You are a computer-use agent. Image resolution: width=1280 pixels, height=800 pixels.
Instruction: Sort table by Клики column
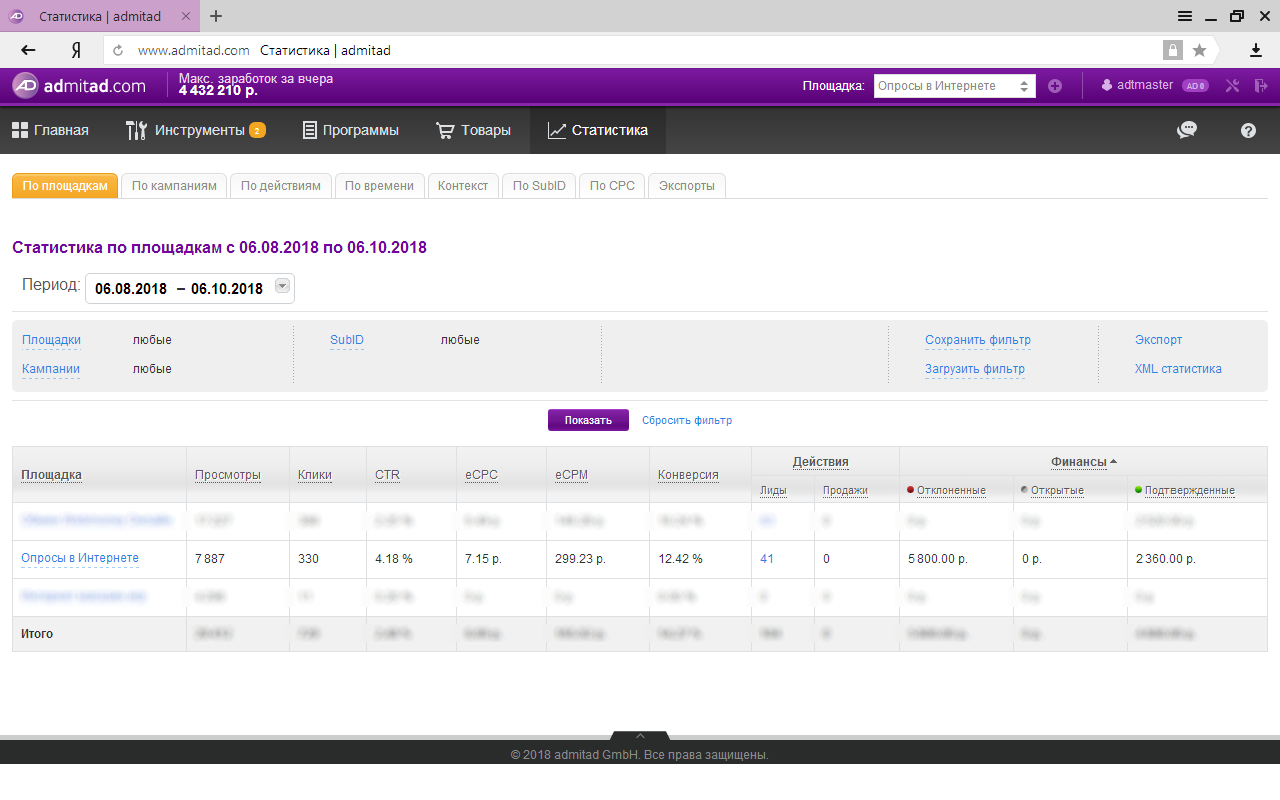315,475
